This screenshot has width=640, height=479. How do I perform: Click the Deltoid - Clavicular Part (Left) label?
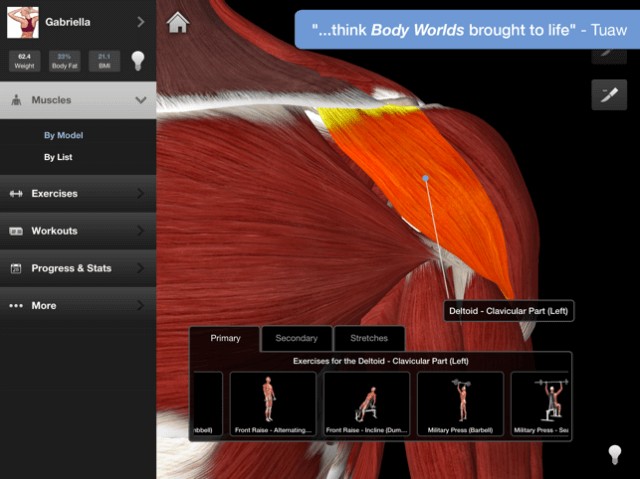coord(508,312)
